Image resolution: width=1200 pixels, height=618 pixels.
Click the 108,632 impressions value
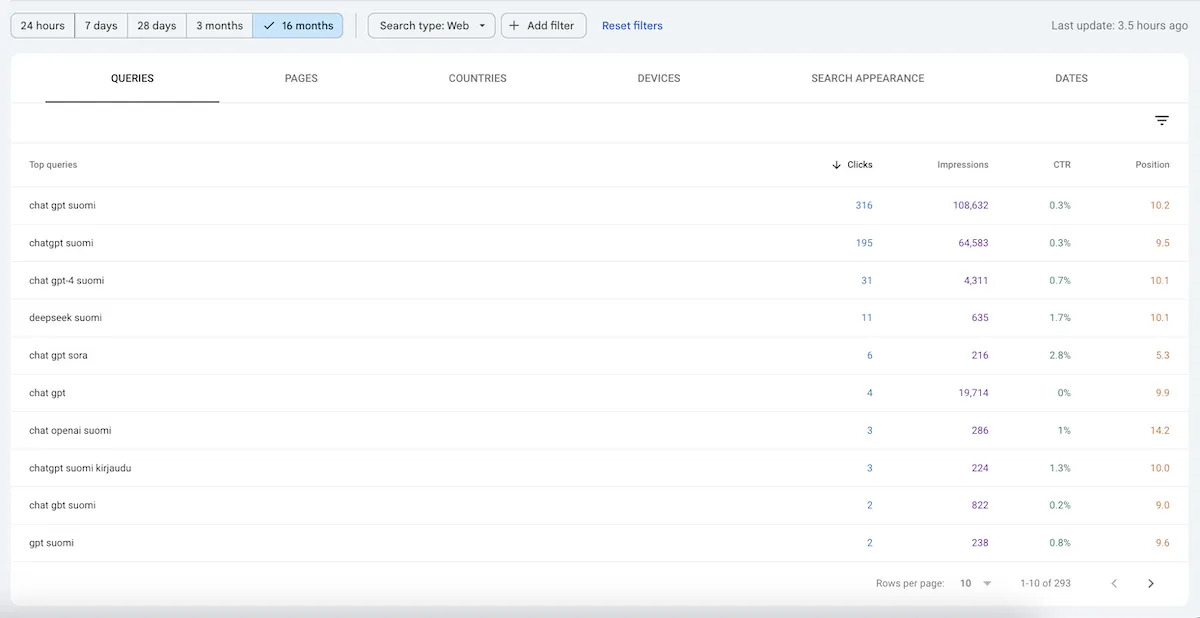point(970,205)
